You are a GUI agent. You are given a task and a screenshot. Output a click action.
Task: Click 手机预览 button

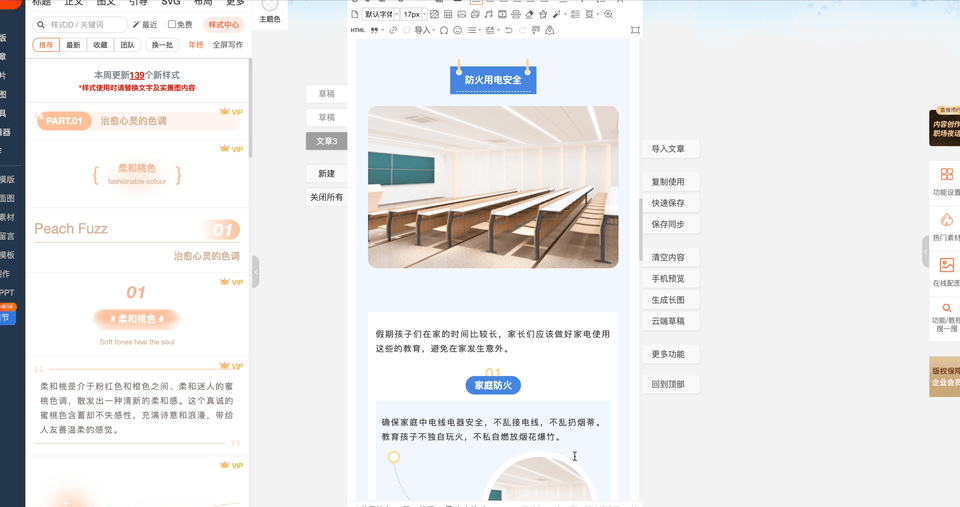coord(670,279)
